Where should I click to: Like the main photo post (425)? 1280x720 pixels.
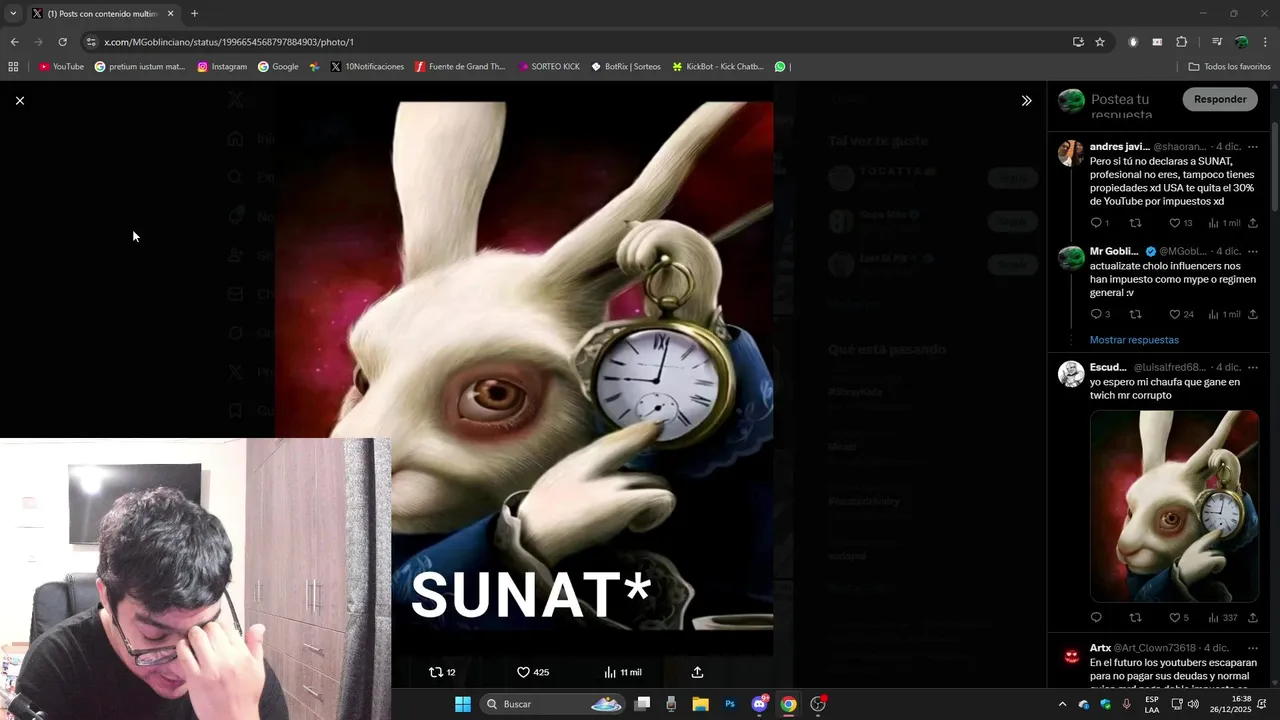pos(533,672)
